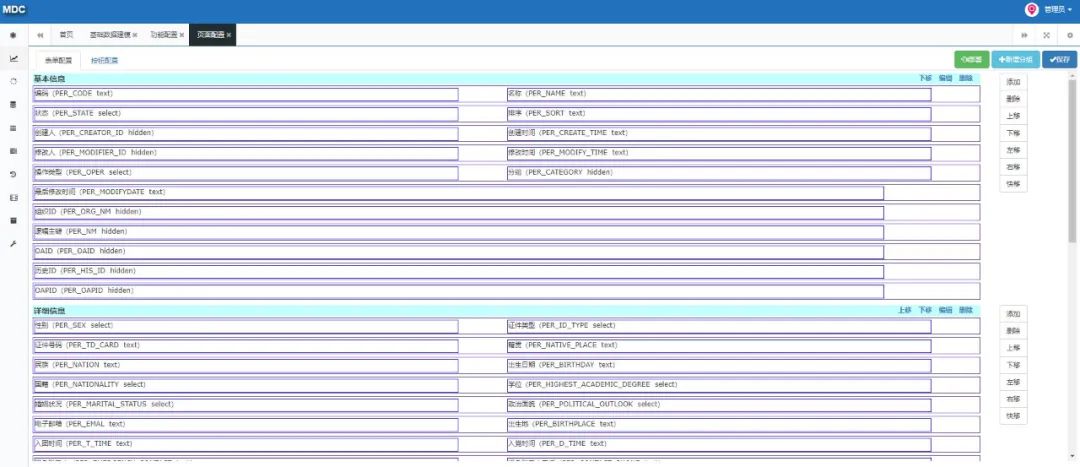Close the 基础数据建模 tab with its x
The image size is (1080, 467).
pyautogui.click(x=135, y=35)
